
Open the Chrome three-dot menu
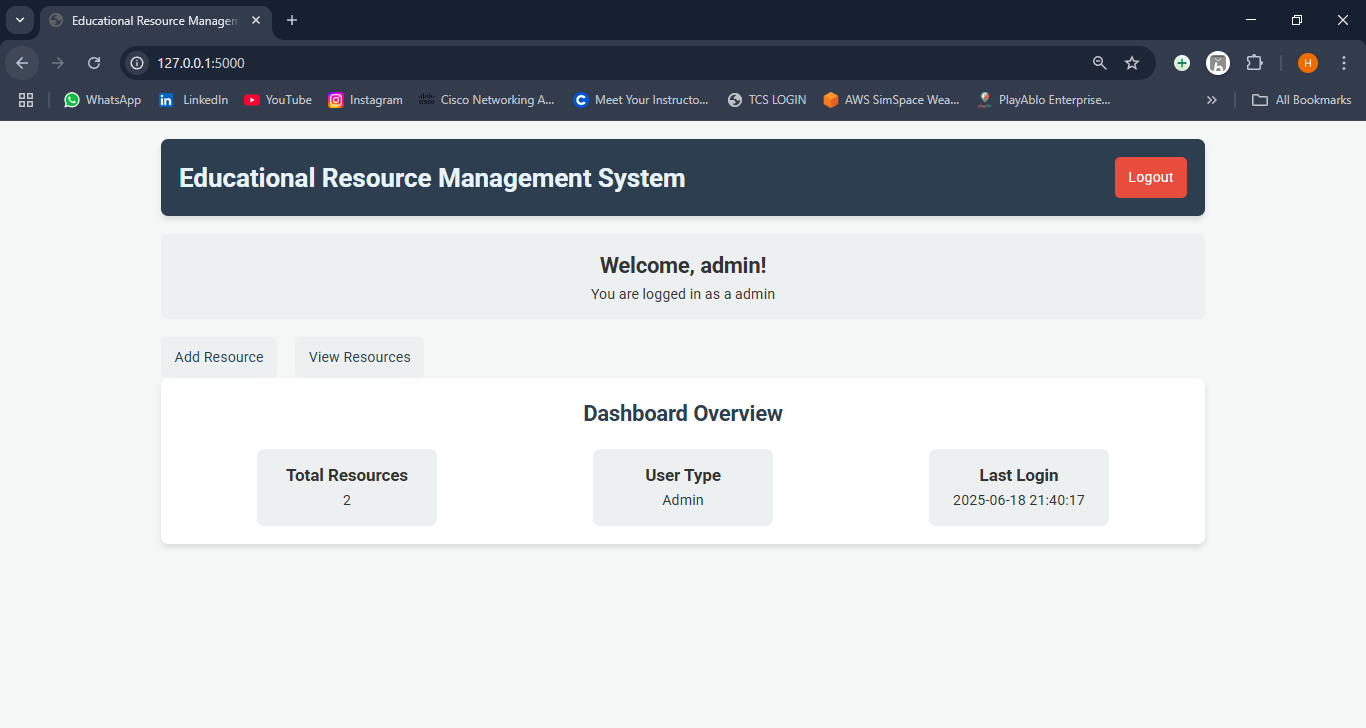pos(1344,63)
